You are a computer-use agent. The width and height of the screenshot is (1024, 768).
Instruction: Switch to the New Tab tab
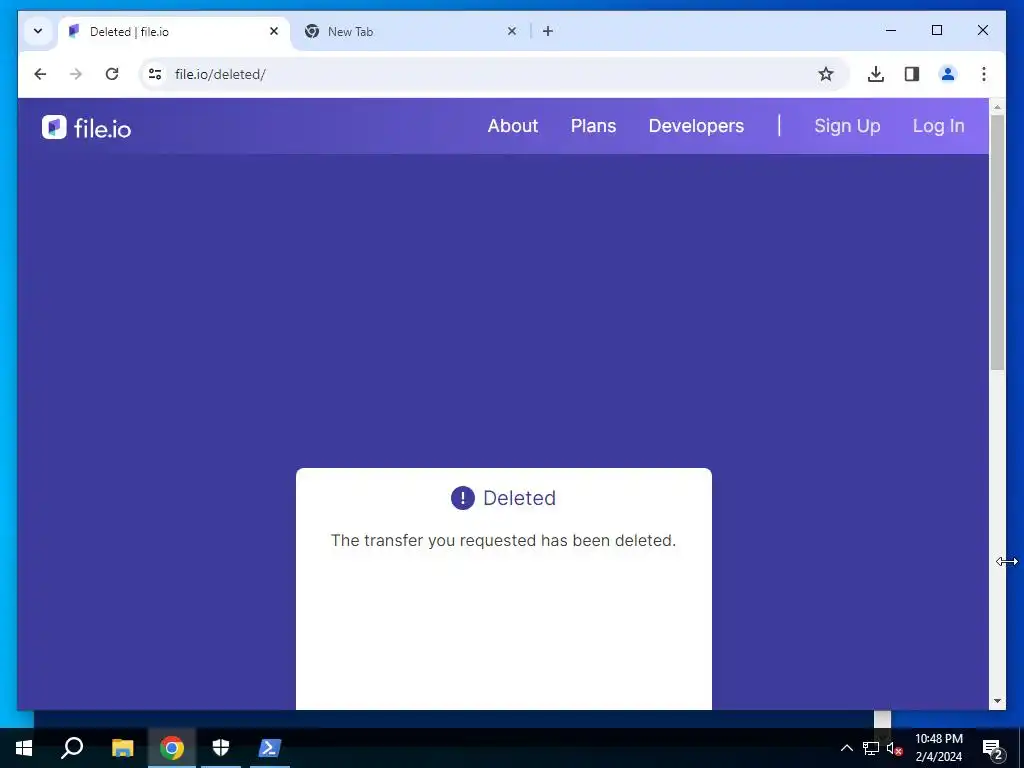[x=411, y=31]
